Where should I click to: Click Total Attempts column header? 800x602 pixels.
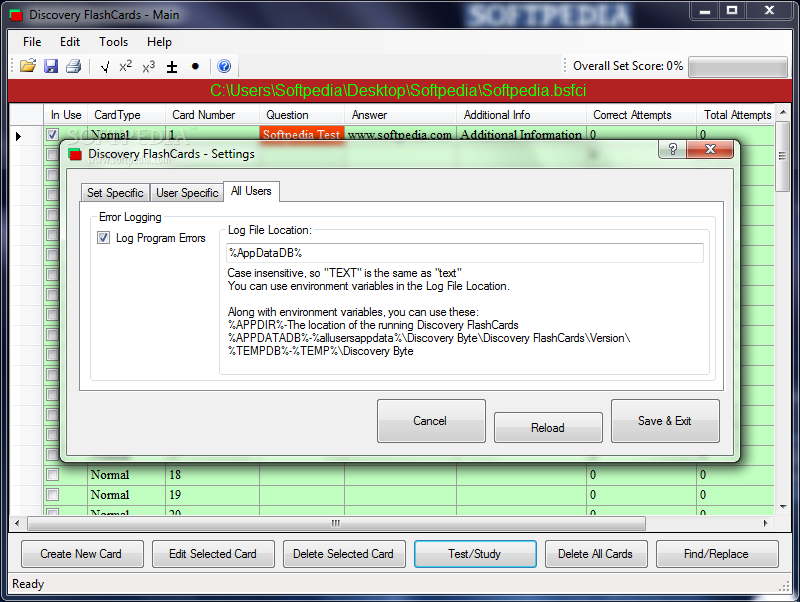[736, 115]
